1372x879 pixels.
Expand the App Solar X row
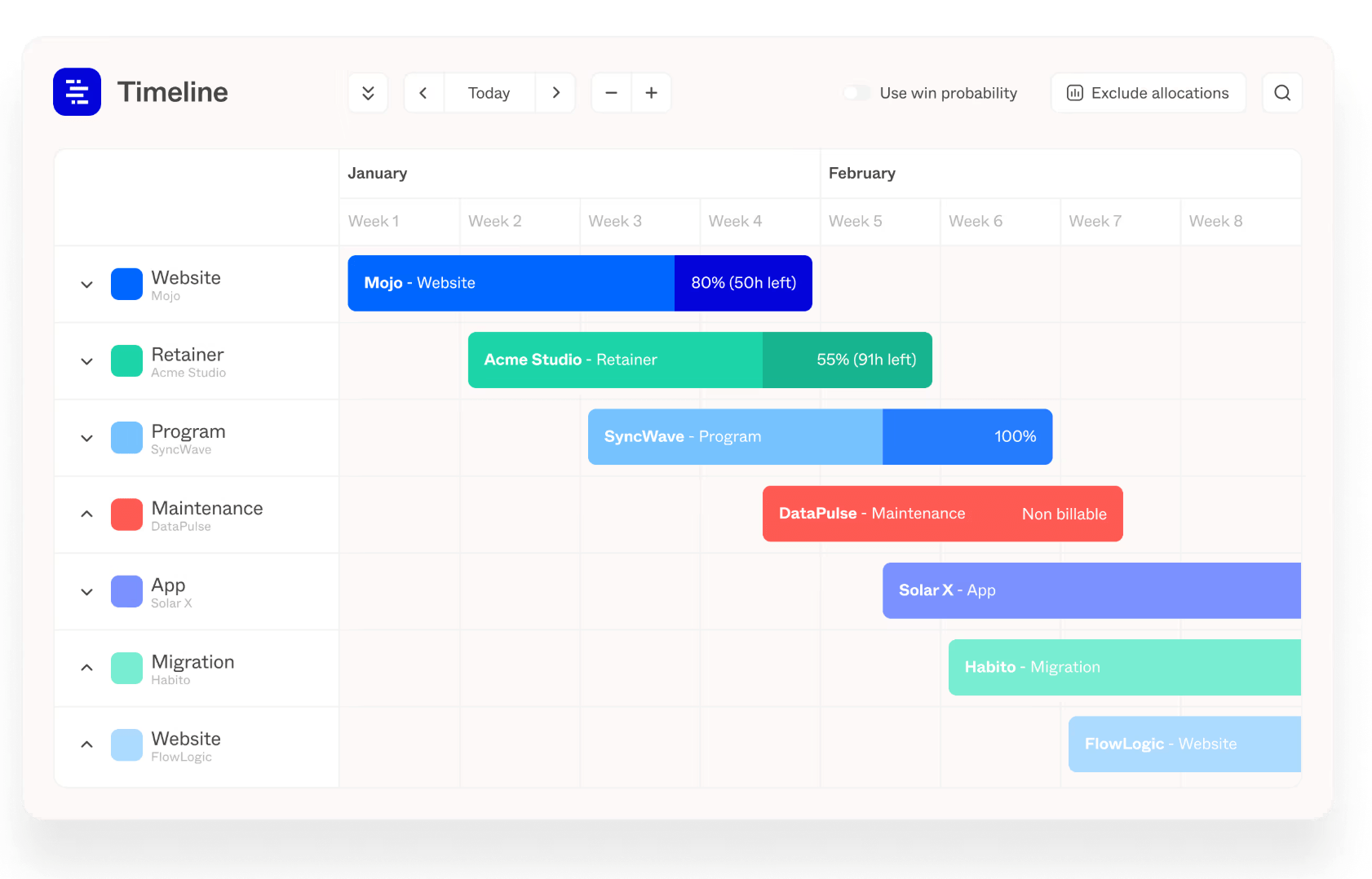87,592
